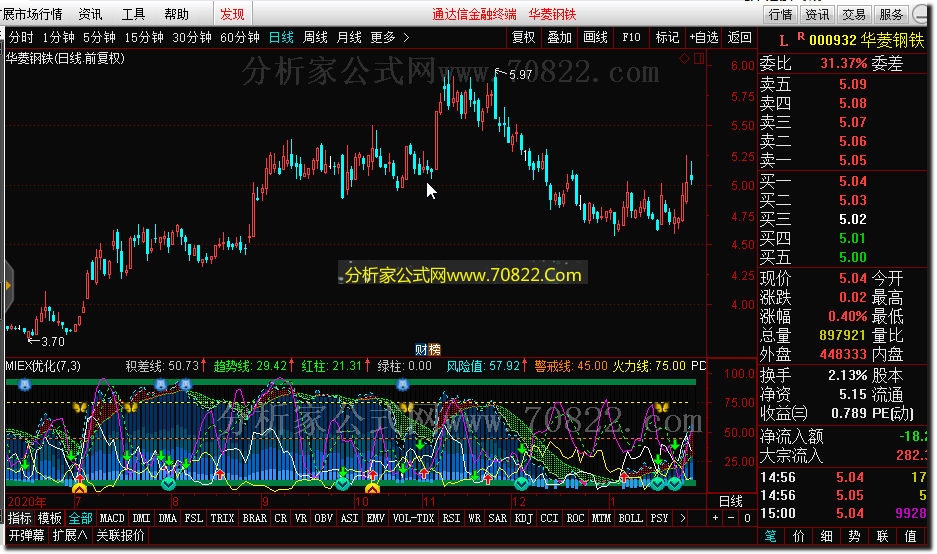This screenshot has height=554, width=937.
Task: Select the 细 tab in quote panel
Action: point(826,536)
